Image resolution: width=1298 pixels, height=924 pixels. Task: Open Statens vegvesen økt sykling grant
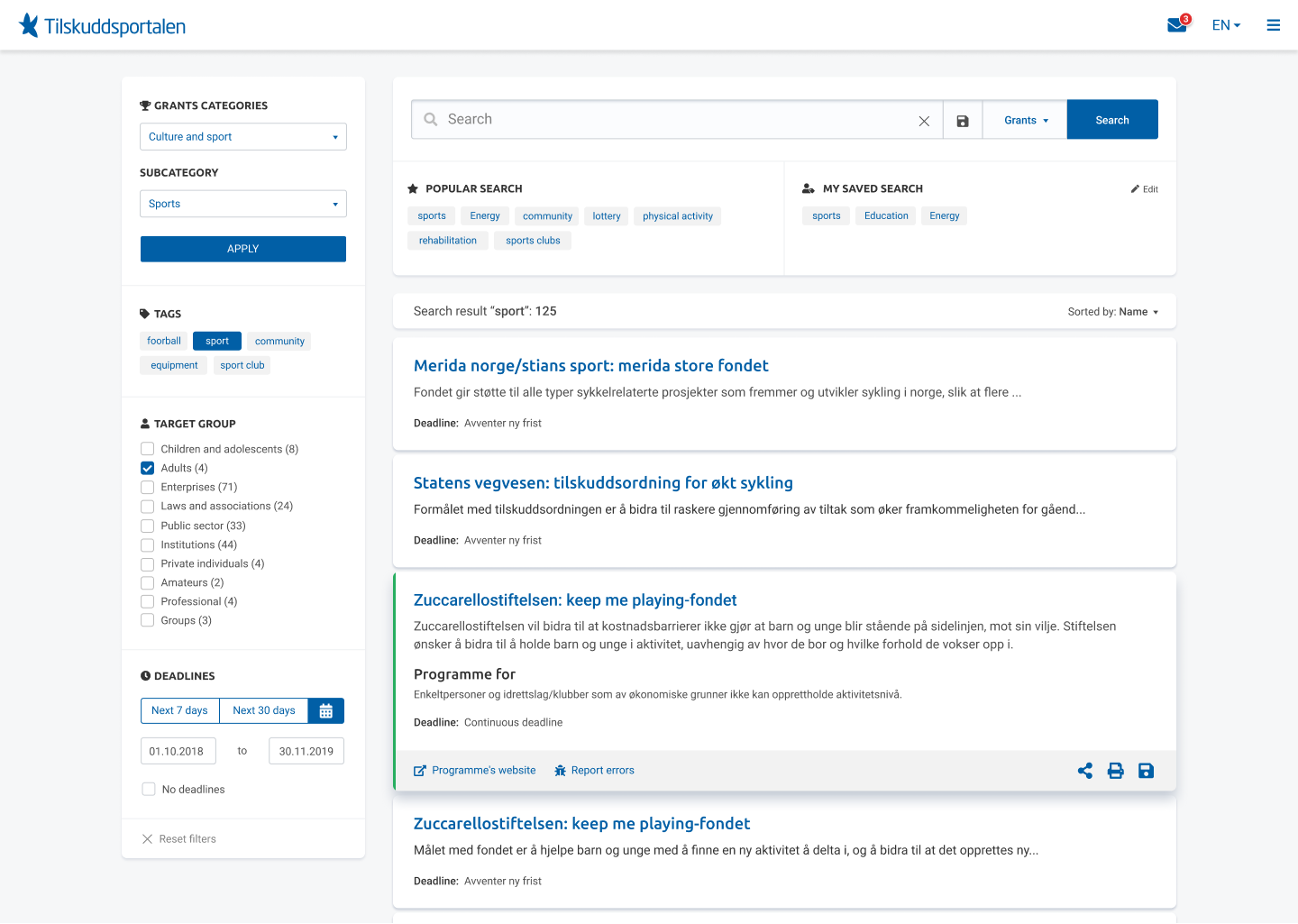click(x=603, y=483)
